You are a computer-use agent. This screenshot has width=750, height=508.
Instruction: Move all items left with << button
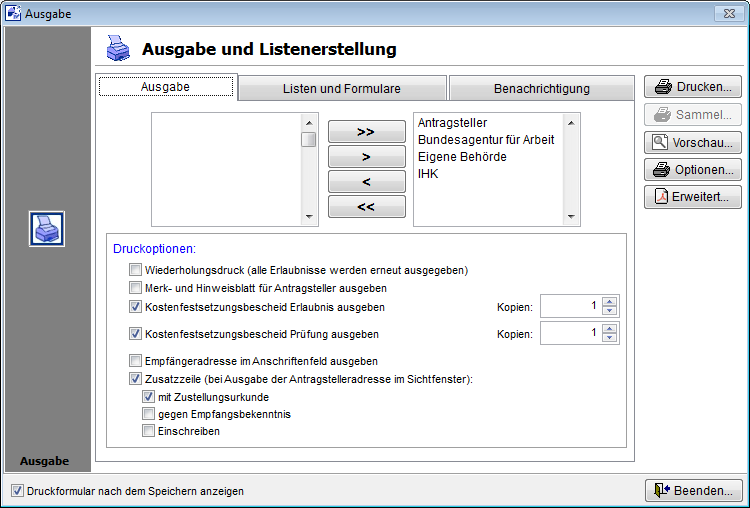[x=366, y=207]
